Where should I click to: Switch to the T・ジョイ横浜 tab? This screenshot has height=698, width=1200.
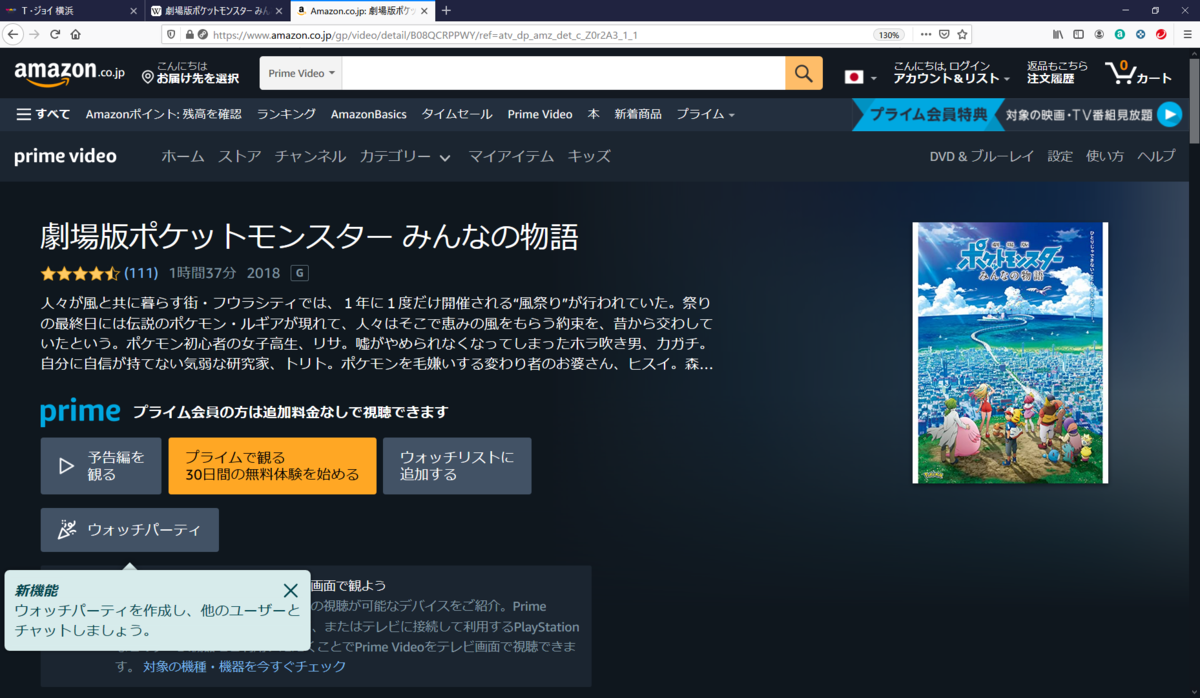tap(72, 11)
